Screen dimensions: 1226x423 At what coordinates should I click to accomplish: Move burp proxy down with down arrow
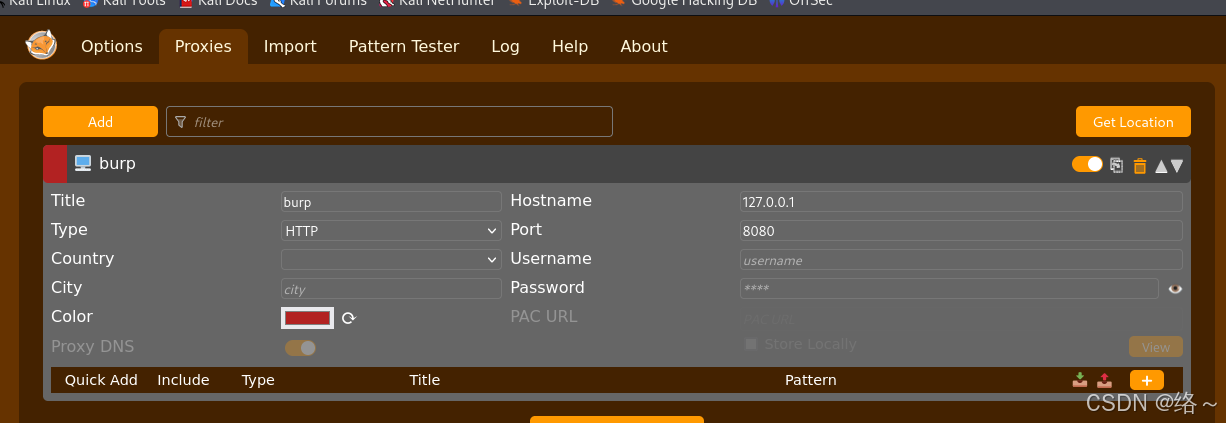pyautogui.click(x=1177, y=166)
